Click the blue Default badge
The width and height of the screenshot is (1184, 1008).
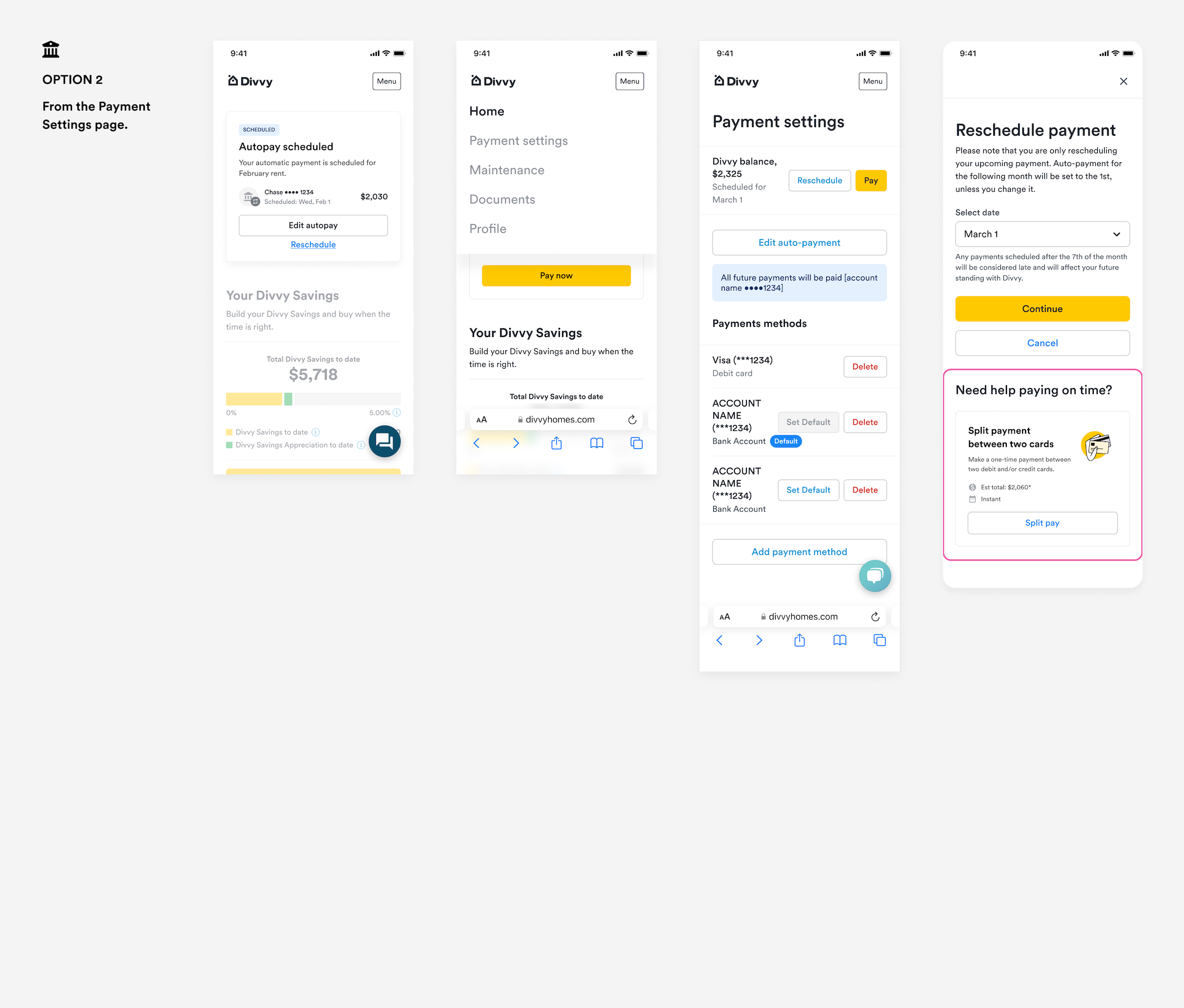786,441
